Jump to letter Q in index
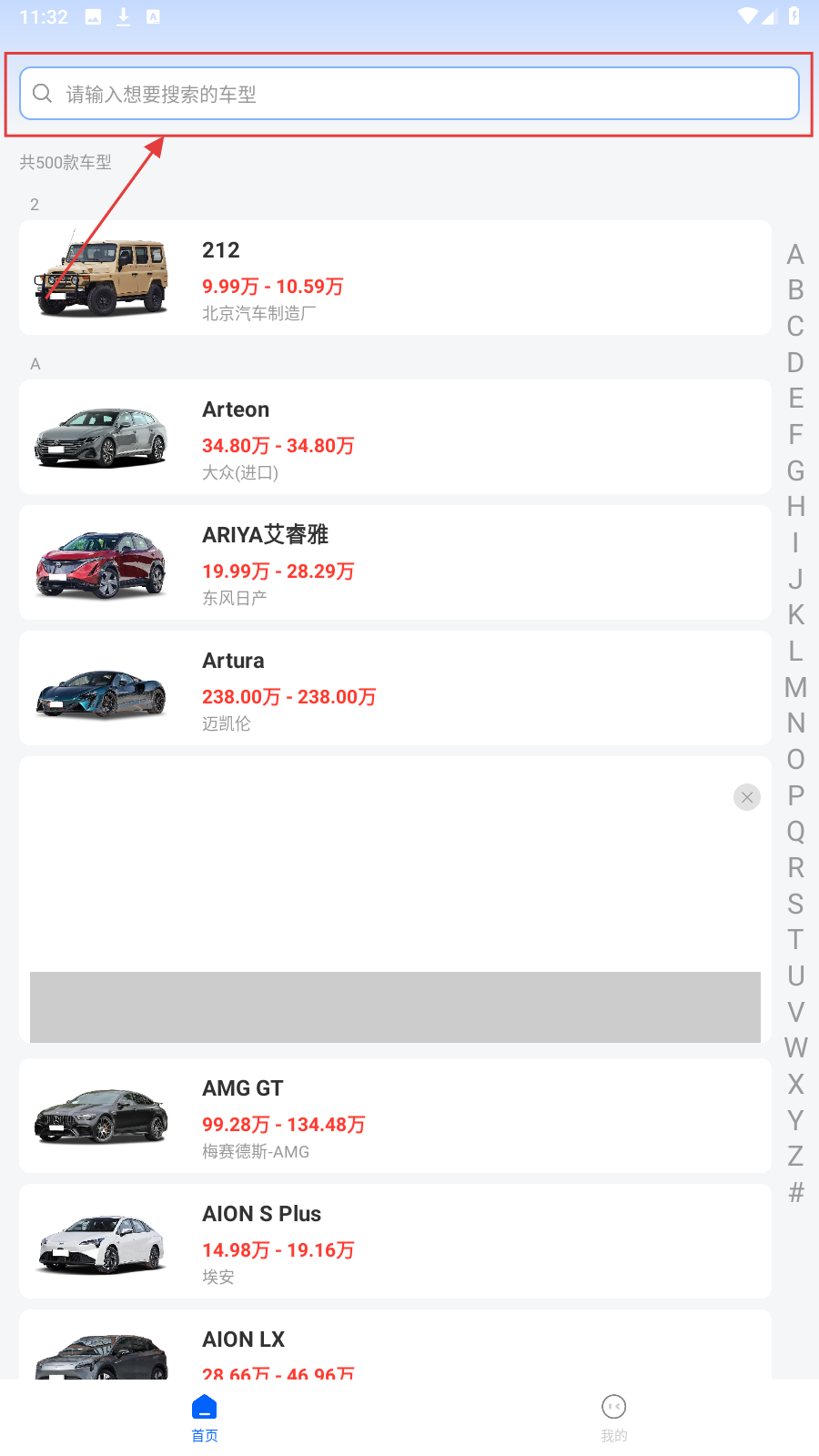 795,831
